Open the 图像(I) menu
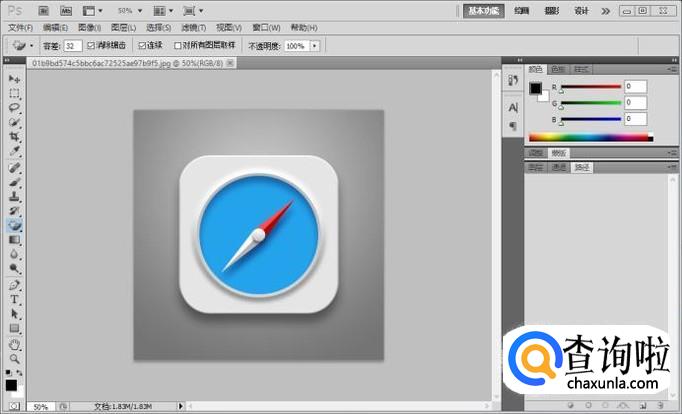Screen dimensions: 682x414 [90, 28]
